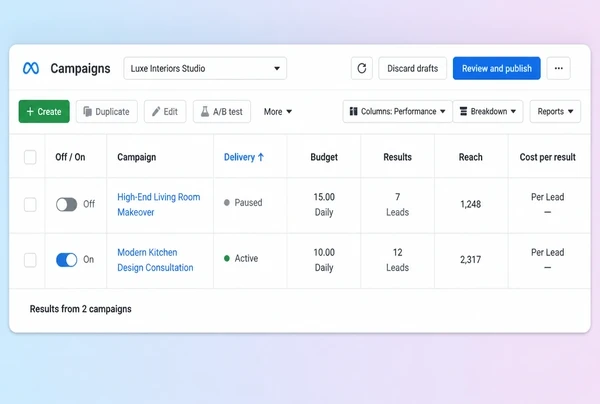Open Modern Kitchen Design Consultation campaign link

point(155,260)
